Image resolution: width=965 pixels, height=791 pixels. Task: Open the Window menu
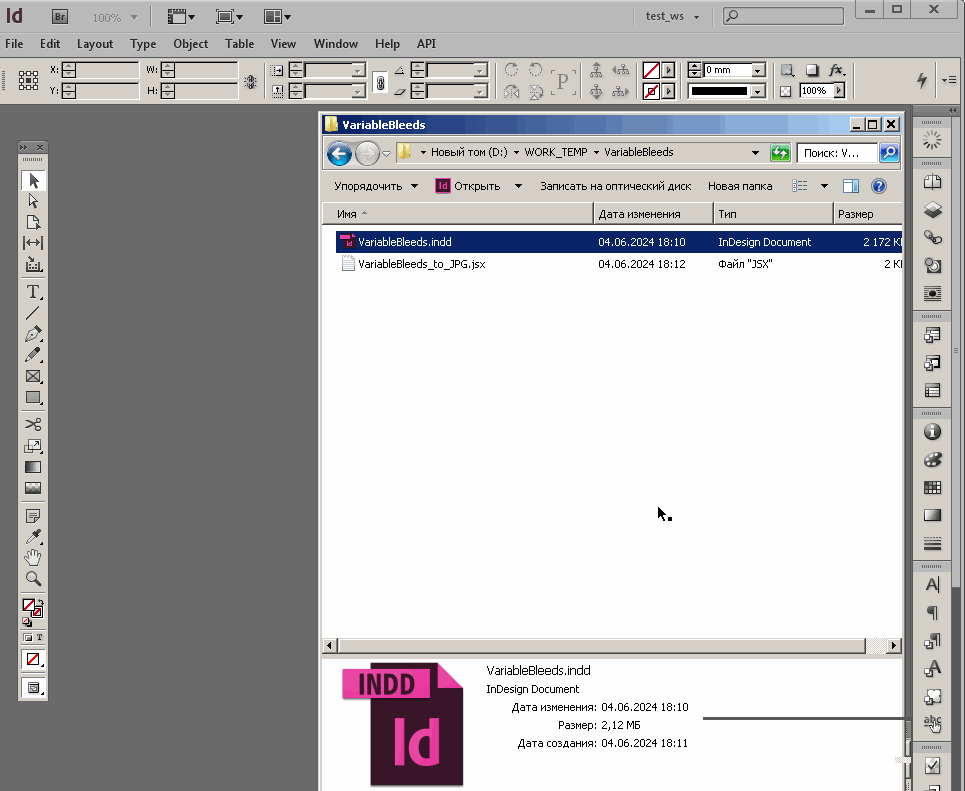(x=335, y=44)
